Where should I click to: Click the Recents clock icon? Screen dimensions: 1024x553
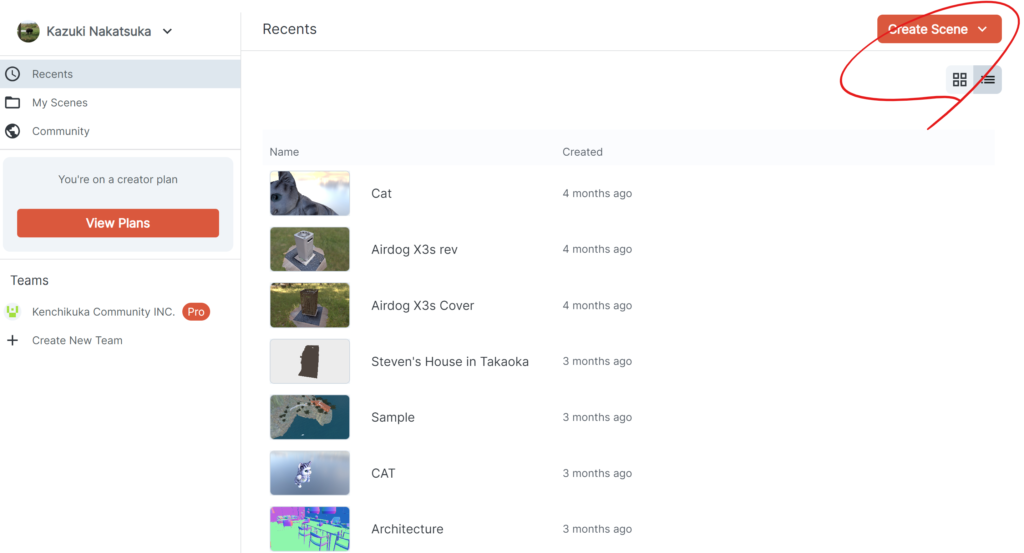pos(12,74)
